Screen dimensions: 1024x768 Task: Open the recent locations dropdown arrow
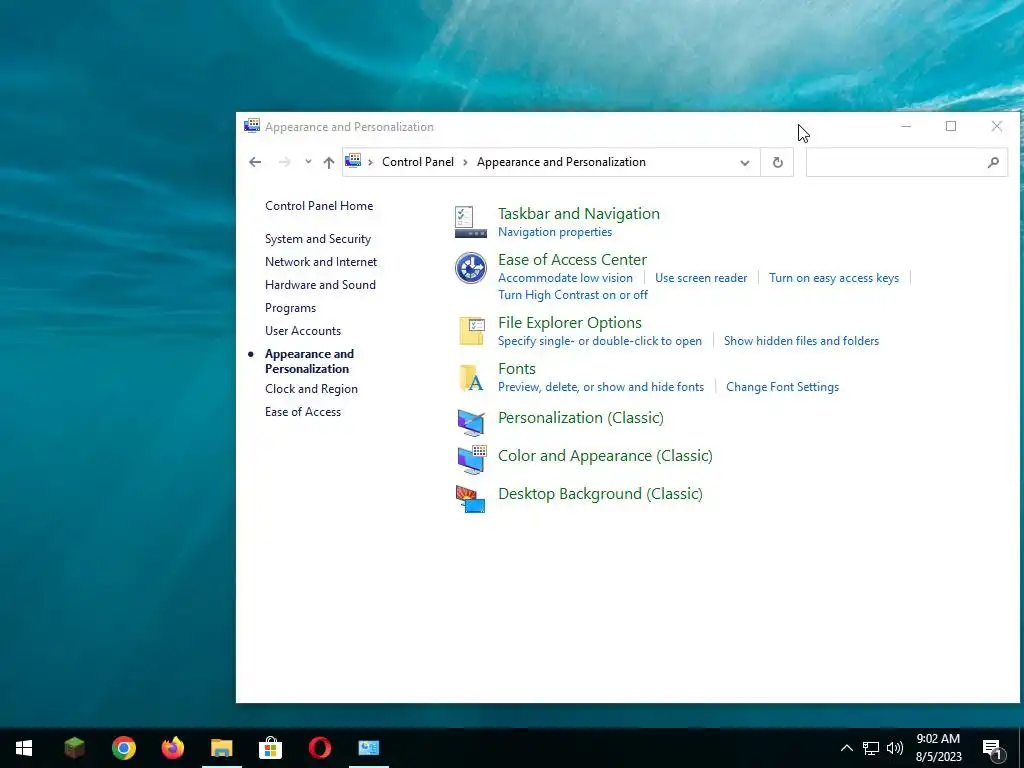(x=308, y=162)
